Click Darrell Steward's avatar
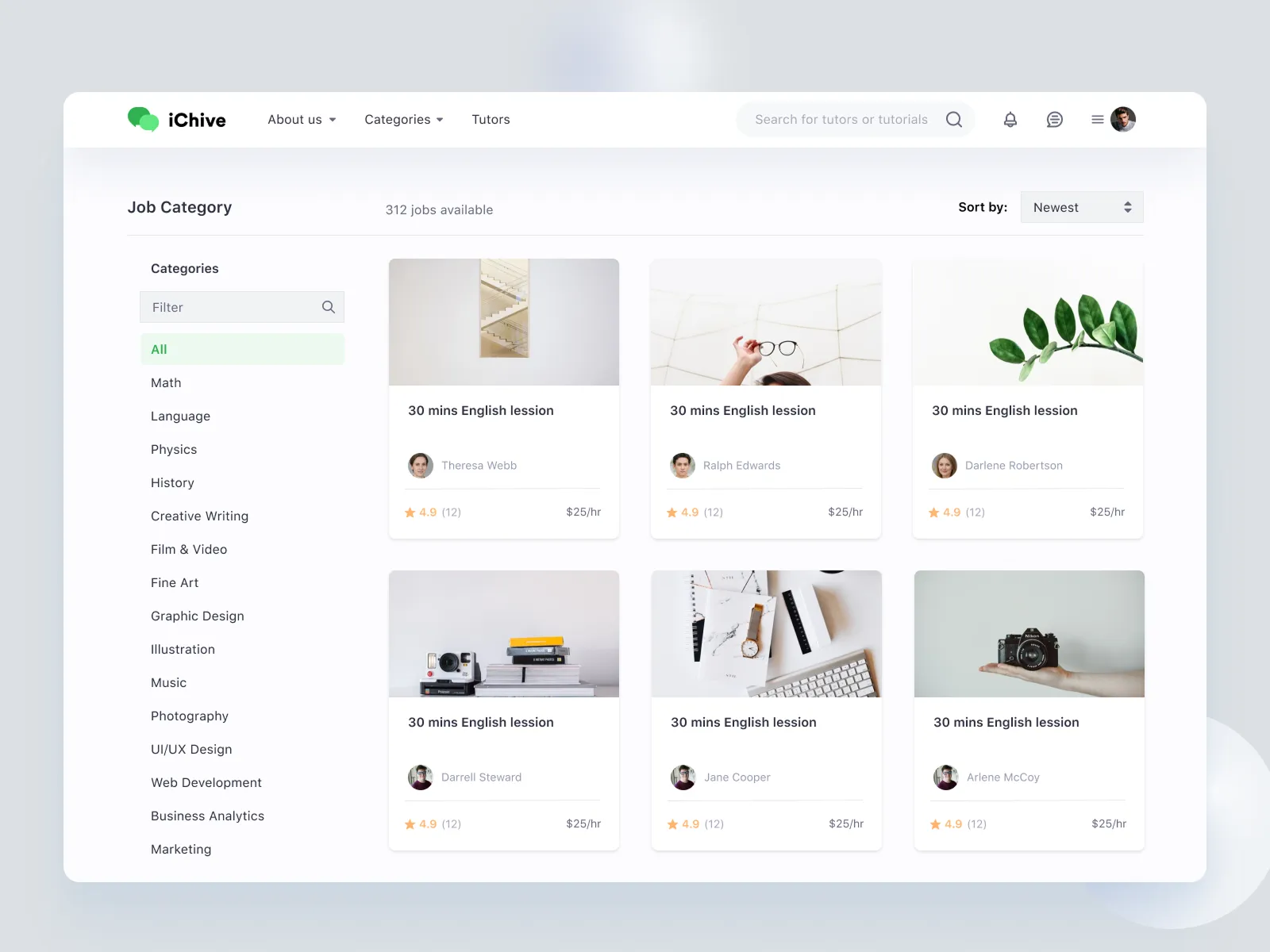The height and width of the screenshot is (952, 1270). 421,777
